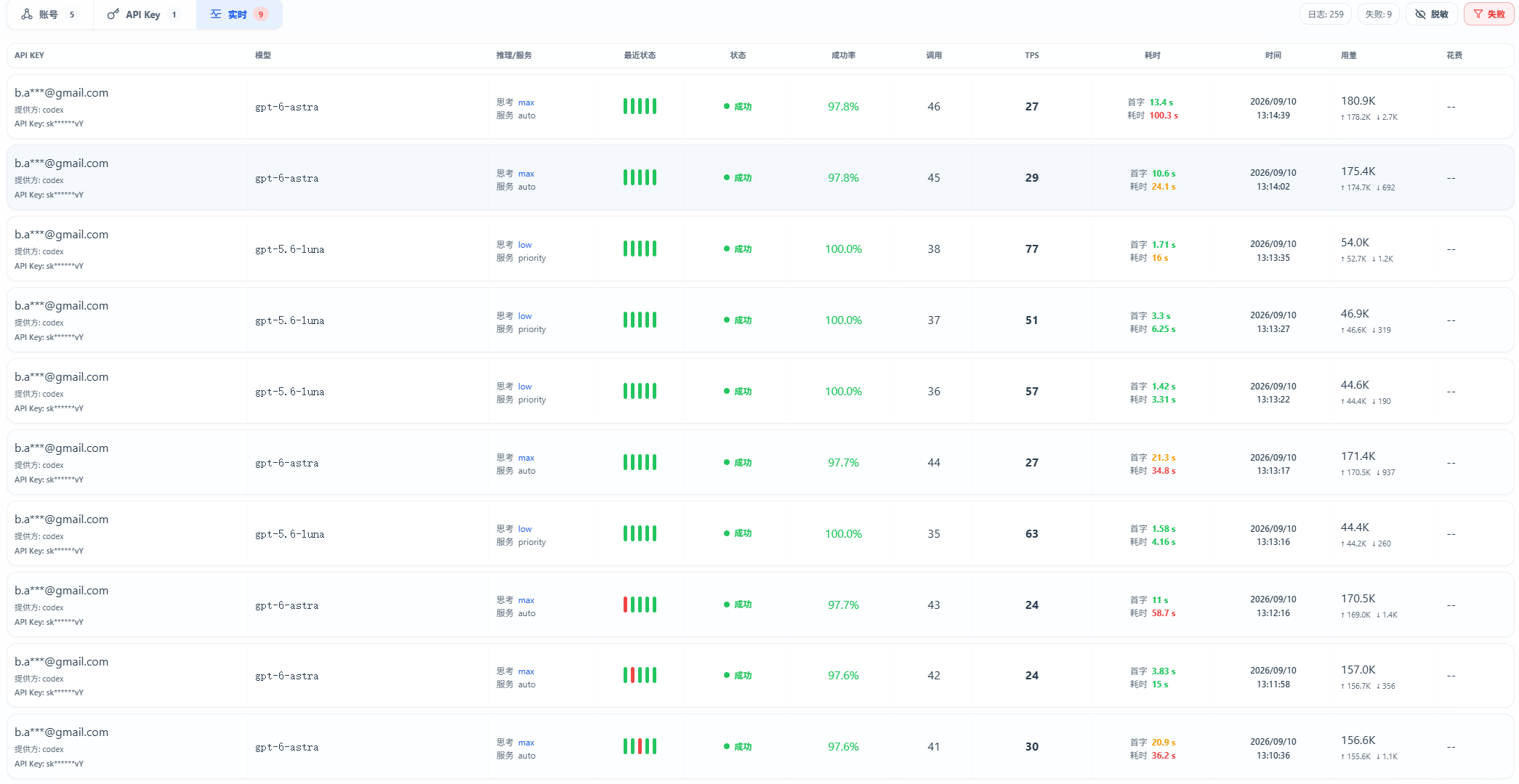Click the funnel icon in 失败 button
The image size is (1519, 784).
(x=1478, y=15)
